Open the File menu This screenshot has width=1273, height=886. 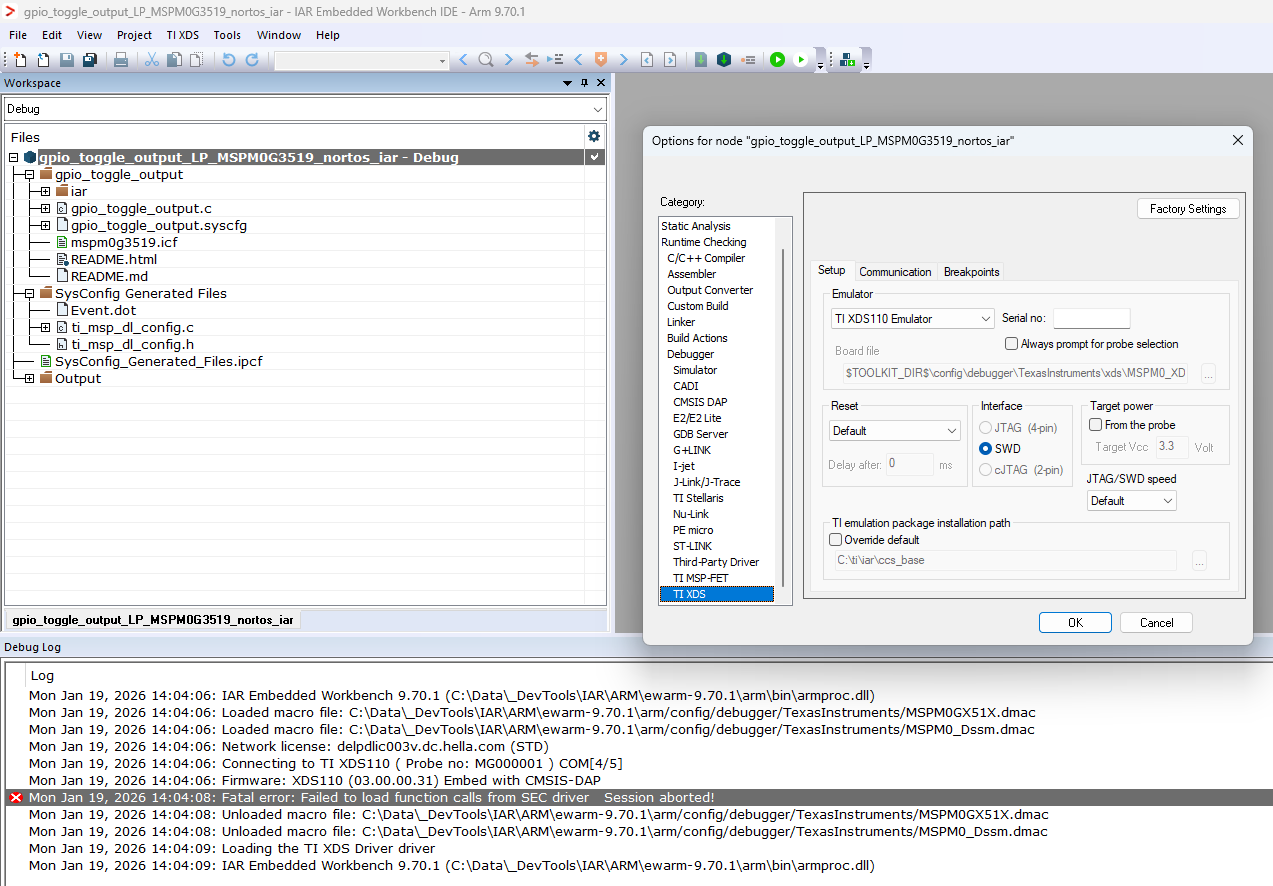(x=18, y=35)
